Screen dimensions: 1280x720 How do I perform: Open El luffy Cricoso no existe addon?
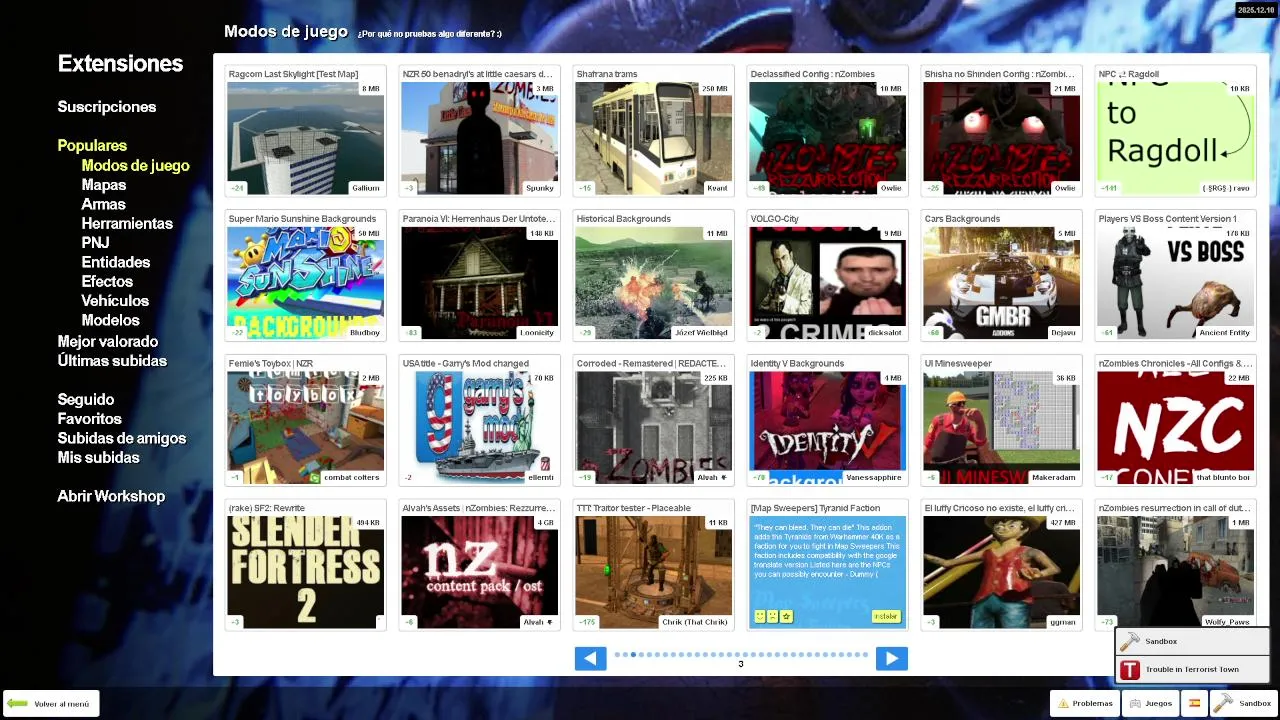point(1001,566)
